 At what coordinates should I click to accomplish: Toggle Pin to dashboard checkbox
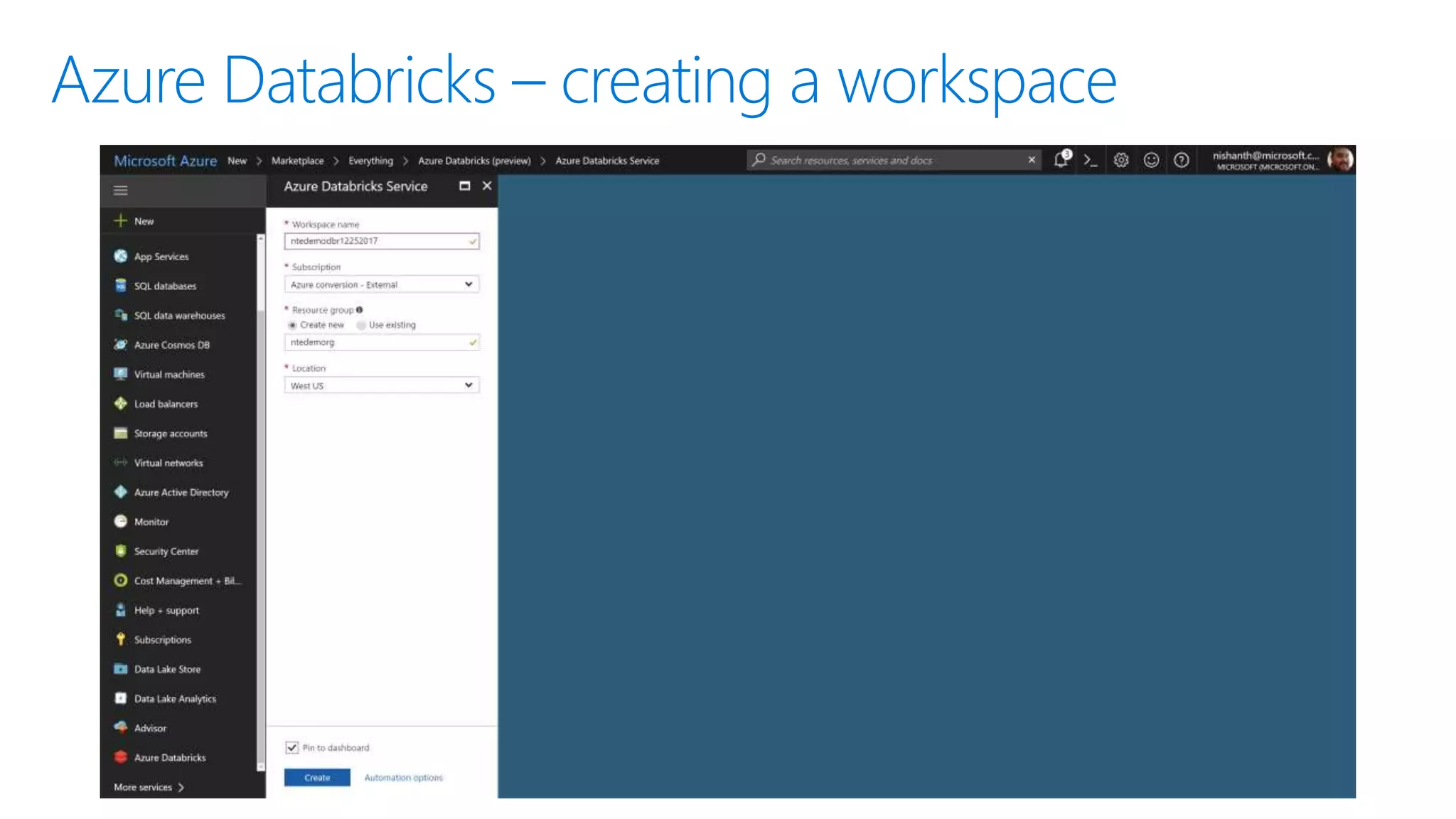pos(291,747)
